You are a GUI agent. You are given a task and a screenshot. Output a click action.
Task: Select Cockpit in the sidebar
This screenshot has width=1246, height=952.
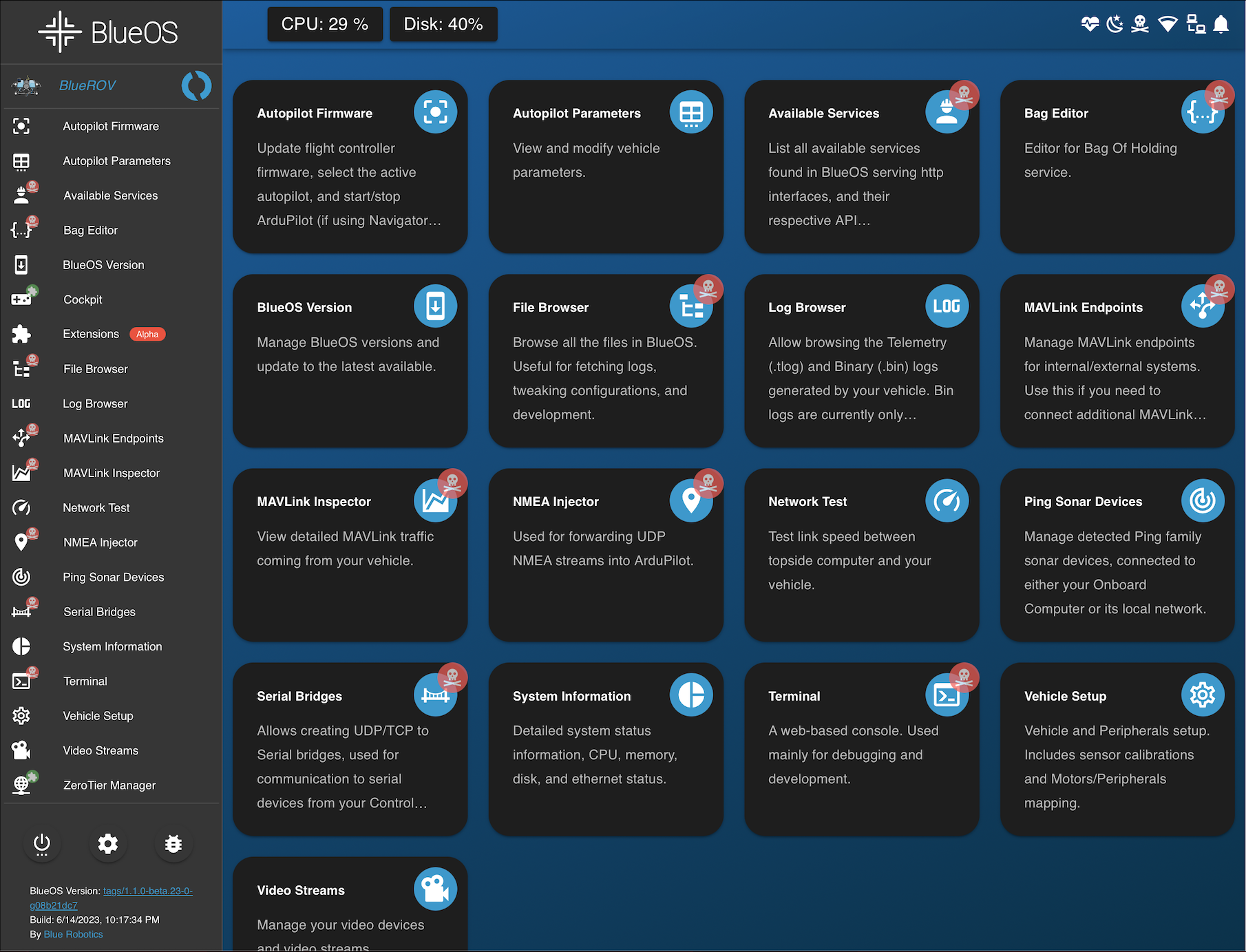pos(83,299)
